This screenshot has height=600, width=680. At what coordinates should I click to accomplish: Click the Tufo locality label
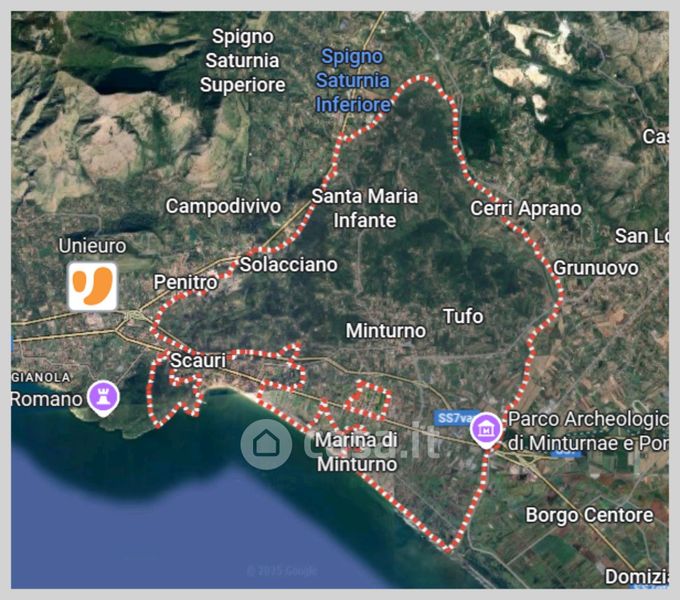pyautogui.click(x=463, y=316)
